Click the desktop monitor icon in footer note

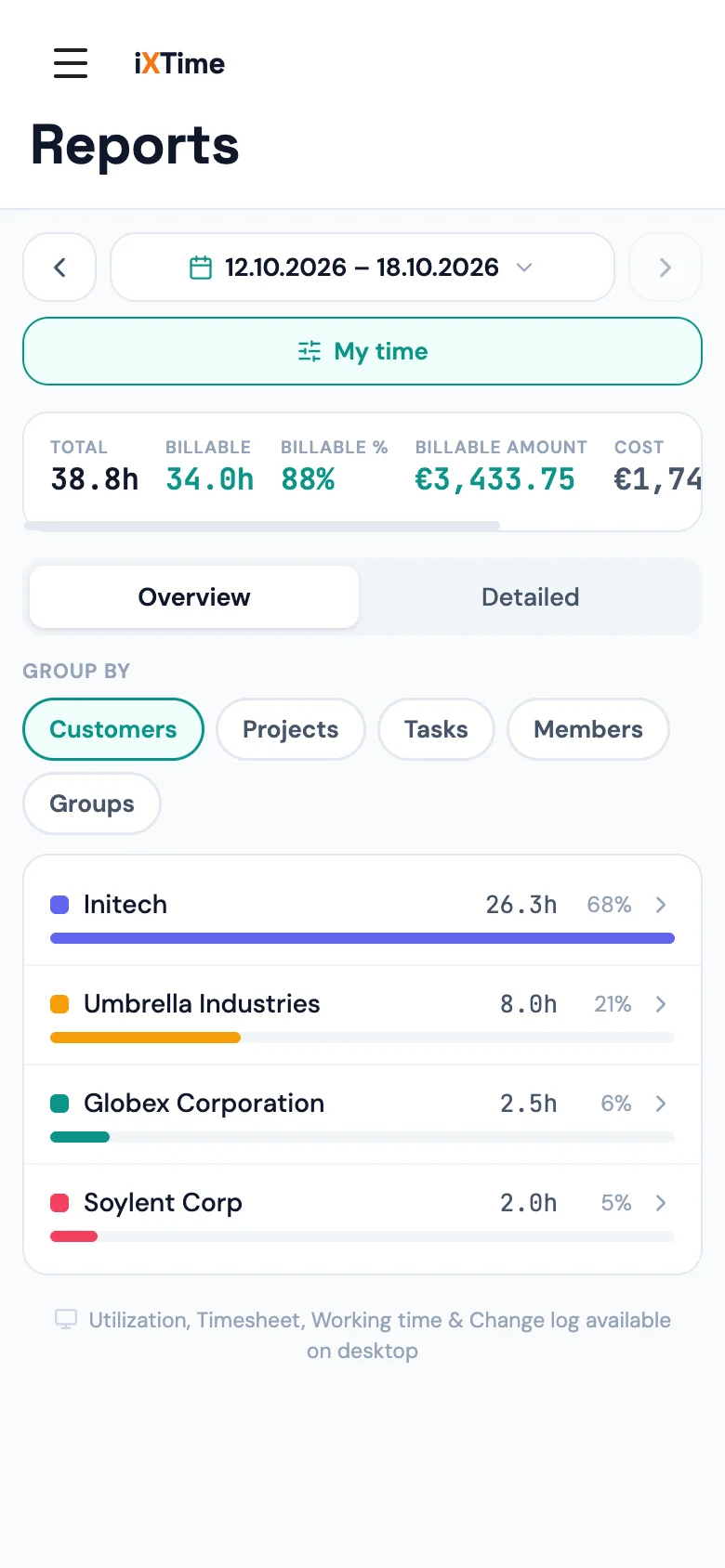tap(66, 1320)
